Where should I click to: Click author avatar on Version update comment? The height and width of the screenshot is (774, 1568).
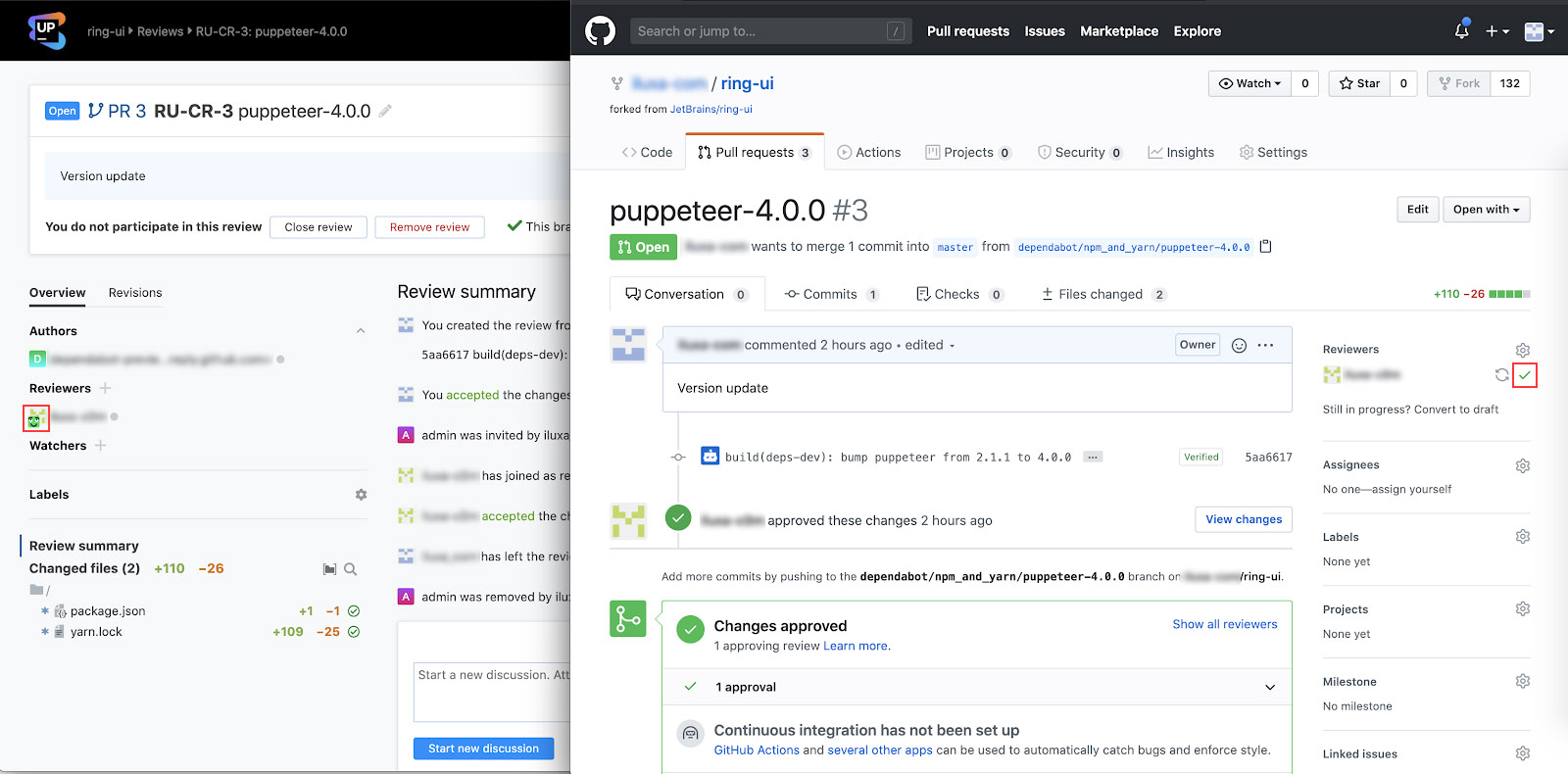(628, 344)
